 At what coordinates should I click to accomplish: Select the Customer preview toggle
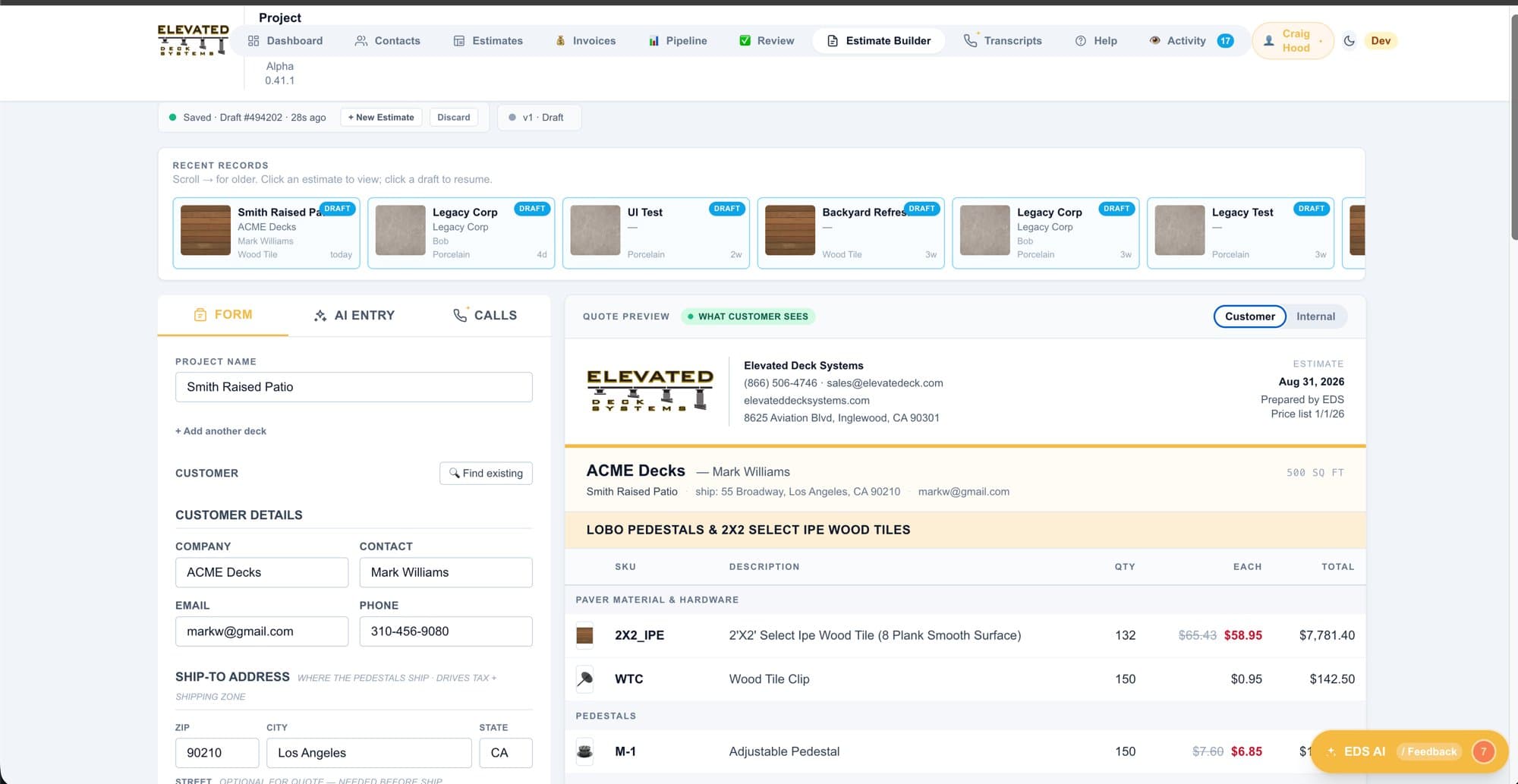coord(1249,316)
